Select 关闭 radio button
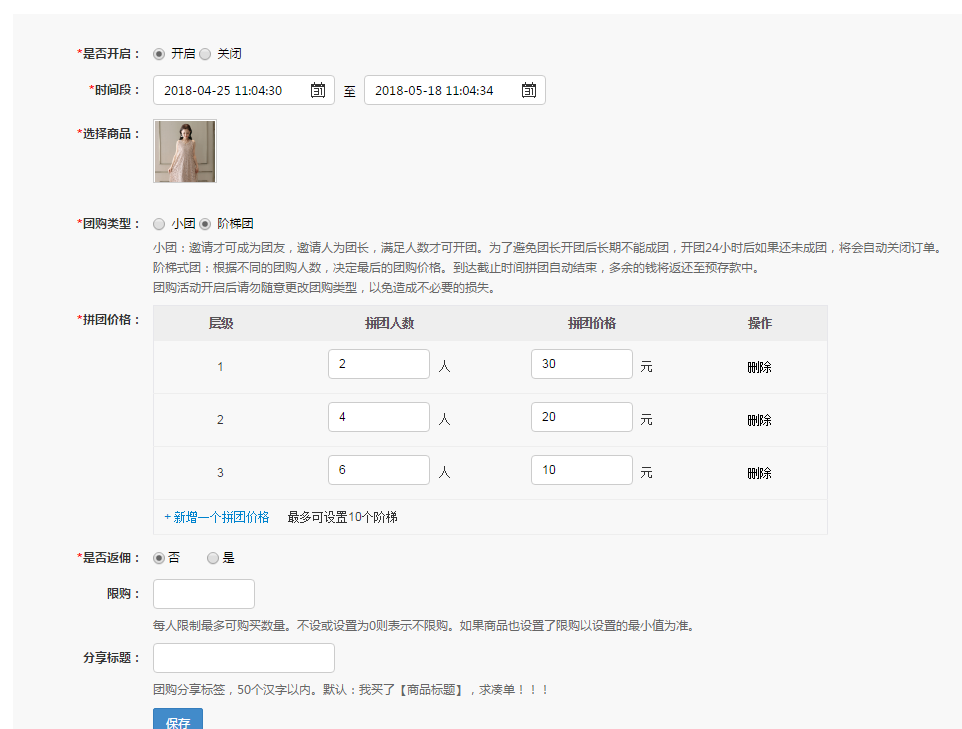This screenshot has height=729, width=962. (x=205, y=54)
